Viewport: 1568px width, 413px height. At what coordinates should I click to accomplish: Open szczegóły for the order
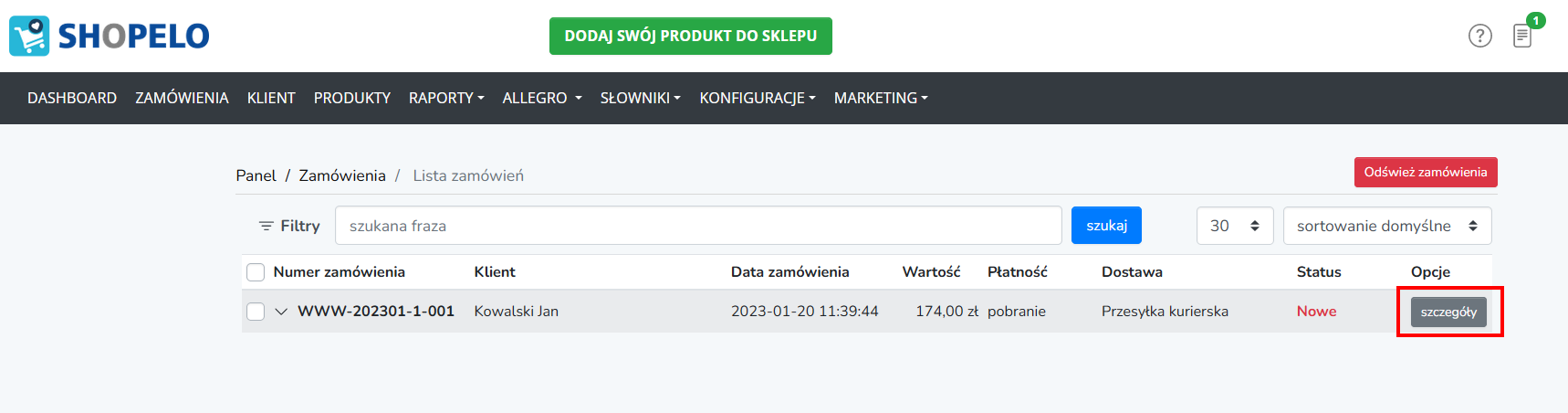(1448, 312)
